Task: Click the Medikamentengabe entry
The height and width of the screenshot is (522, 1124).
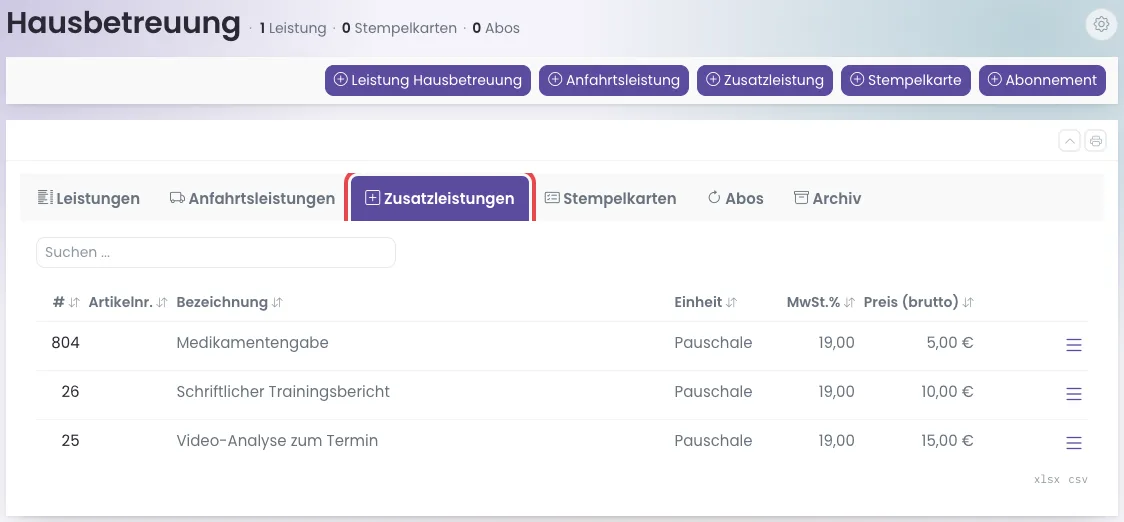Action: (252, 343)
